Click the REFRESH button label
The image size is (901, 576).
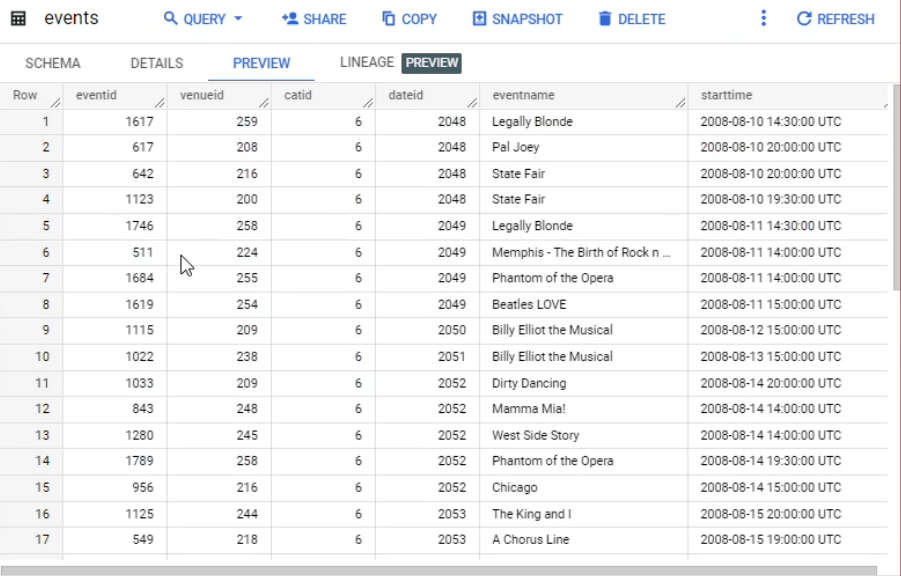845,19
